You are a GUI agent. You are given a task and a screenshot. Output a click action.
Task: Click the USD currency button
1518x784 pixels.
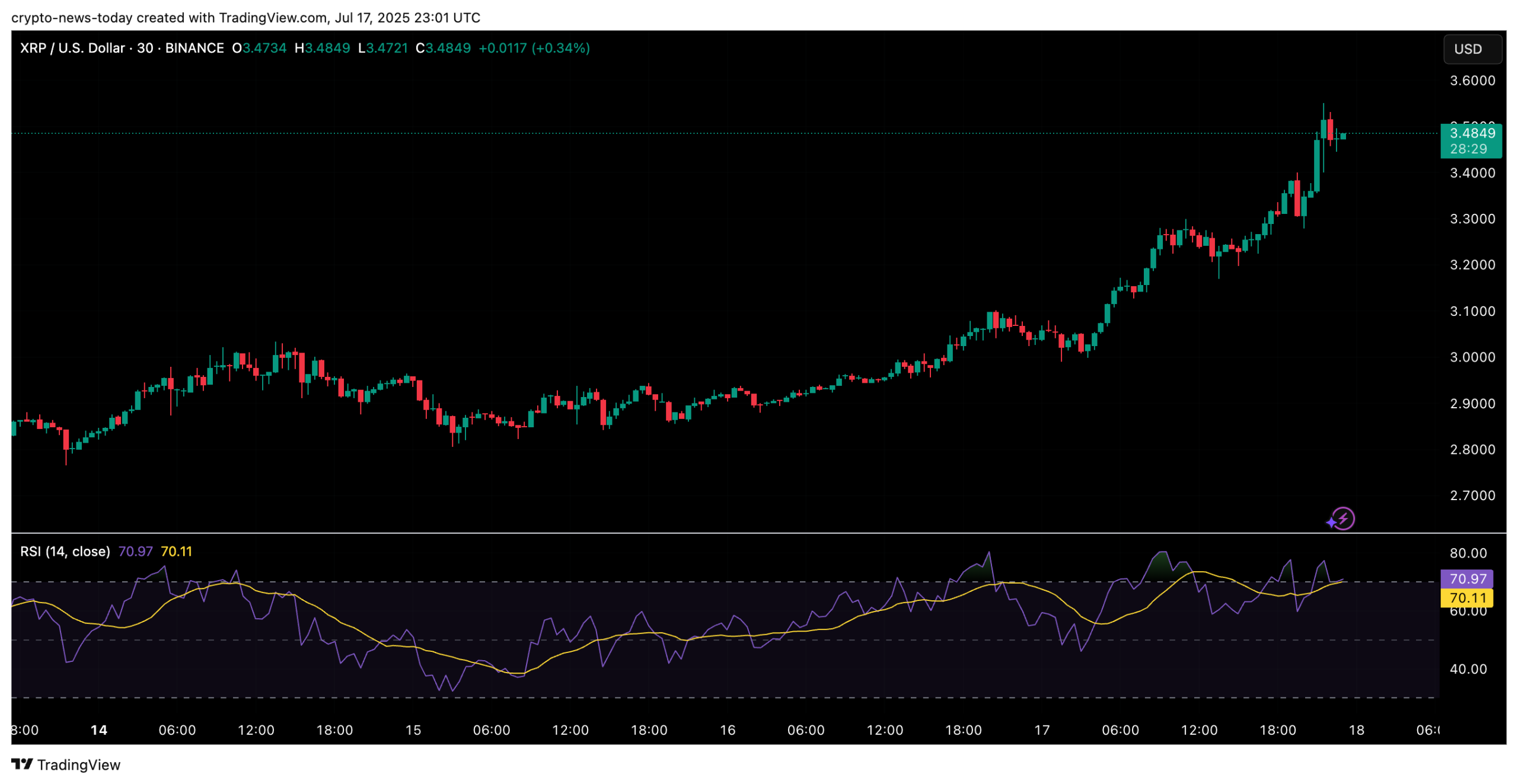click(1471, 49)
